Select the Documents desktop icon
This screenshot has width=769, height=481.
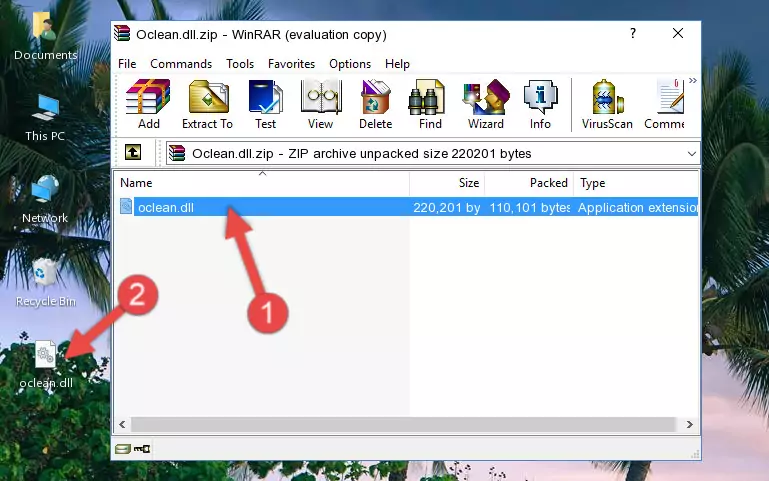(45, 37)
